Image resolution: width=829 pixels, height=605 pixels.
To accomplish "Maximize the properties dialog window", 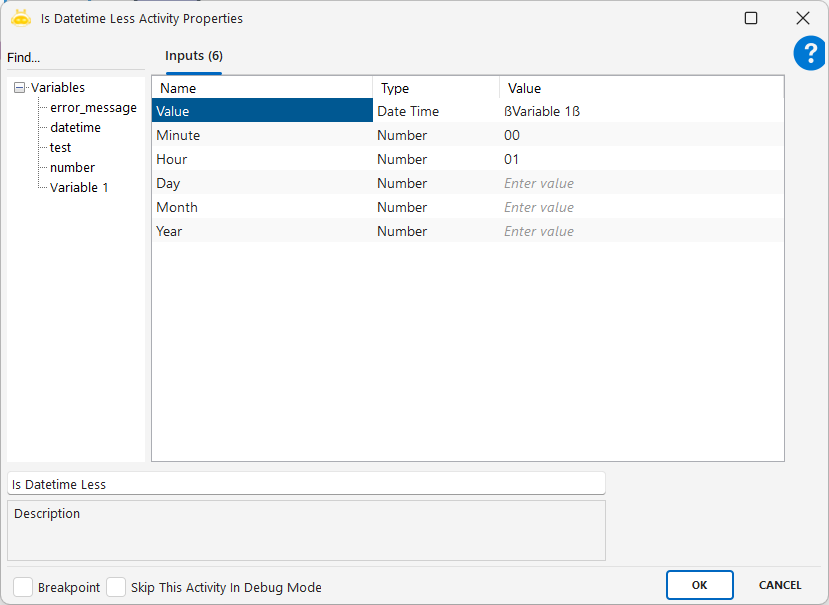I will [751, 18].
